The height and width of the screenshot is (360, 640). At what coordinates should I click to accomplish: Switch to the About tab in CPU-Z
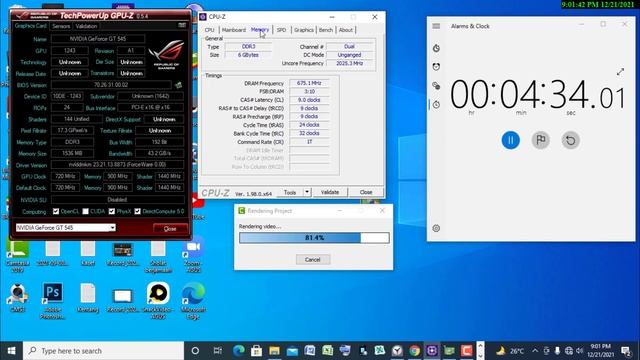[x=346, y=30]
